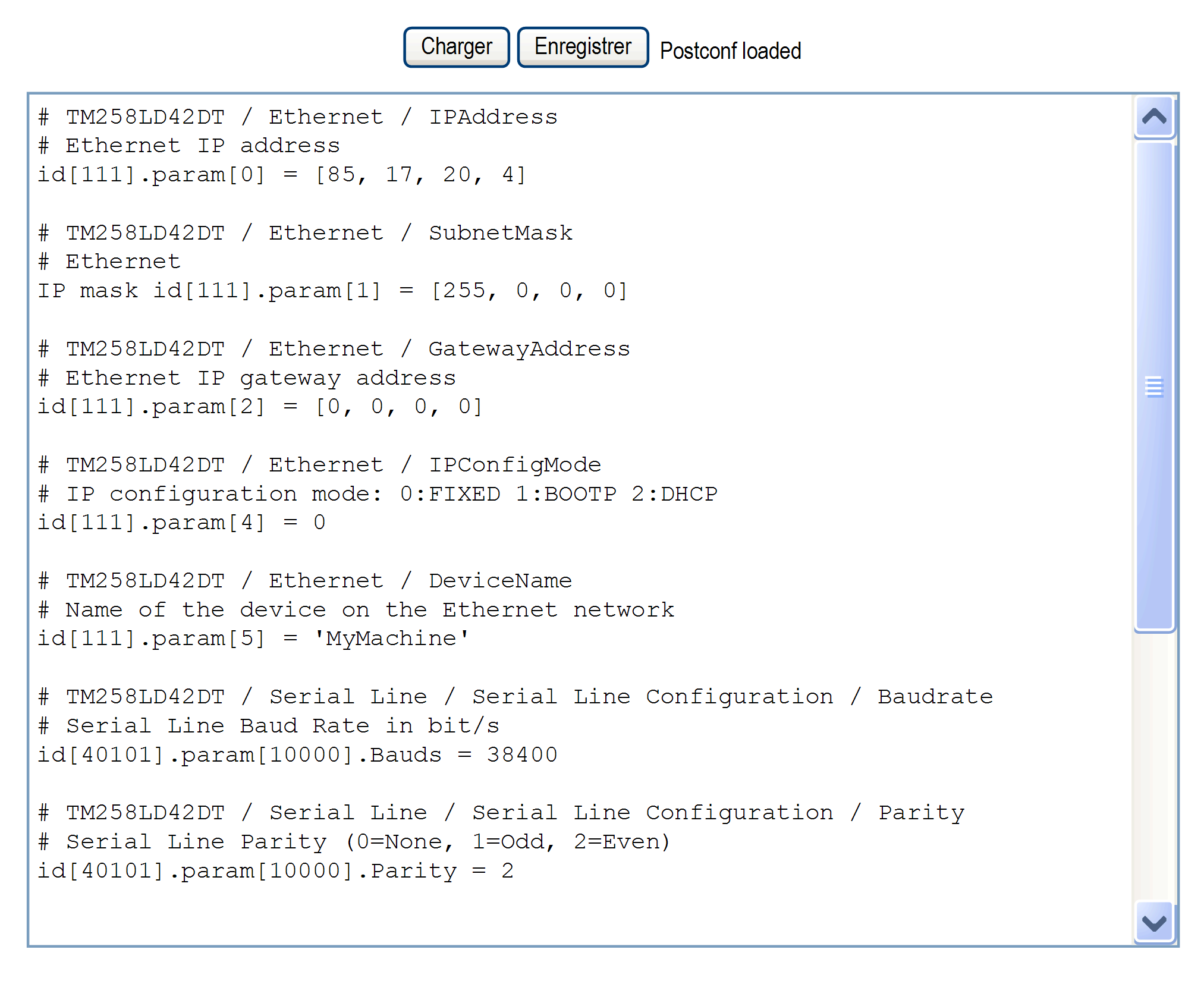The width and height of the screenshot is (1204, 981).
Task: Click the 'MyMachine' device name value
Action: [391, 639]
